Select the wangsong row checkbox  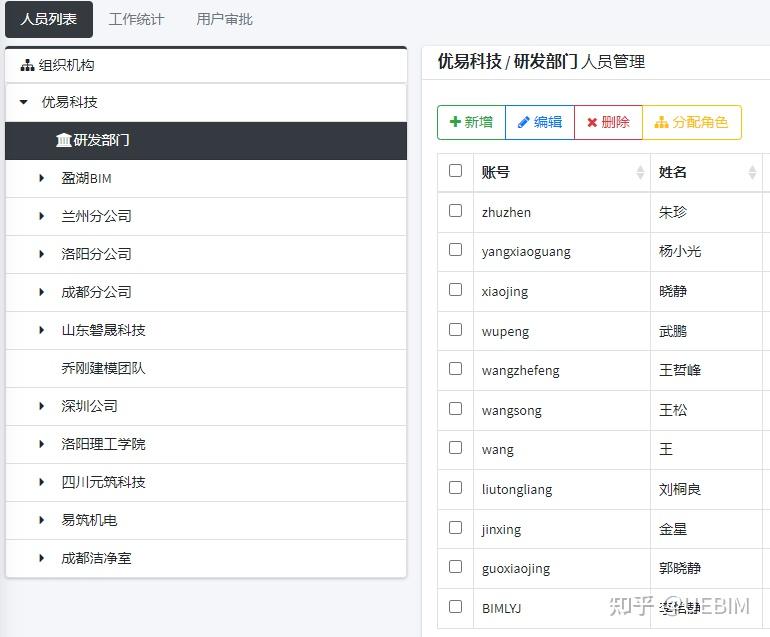click(x=456, y=408)
